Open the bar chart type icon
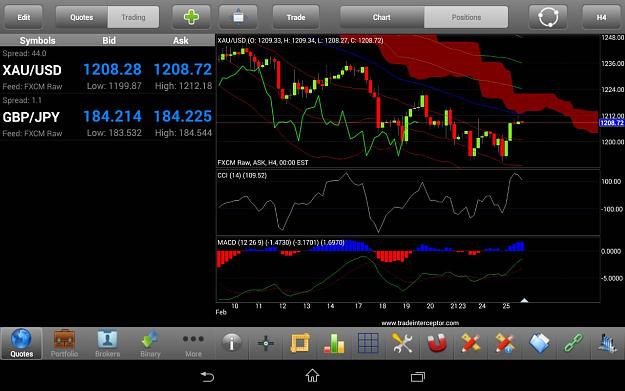 [x=334, y=343]
